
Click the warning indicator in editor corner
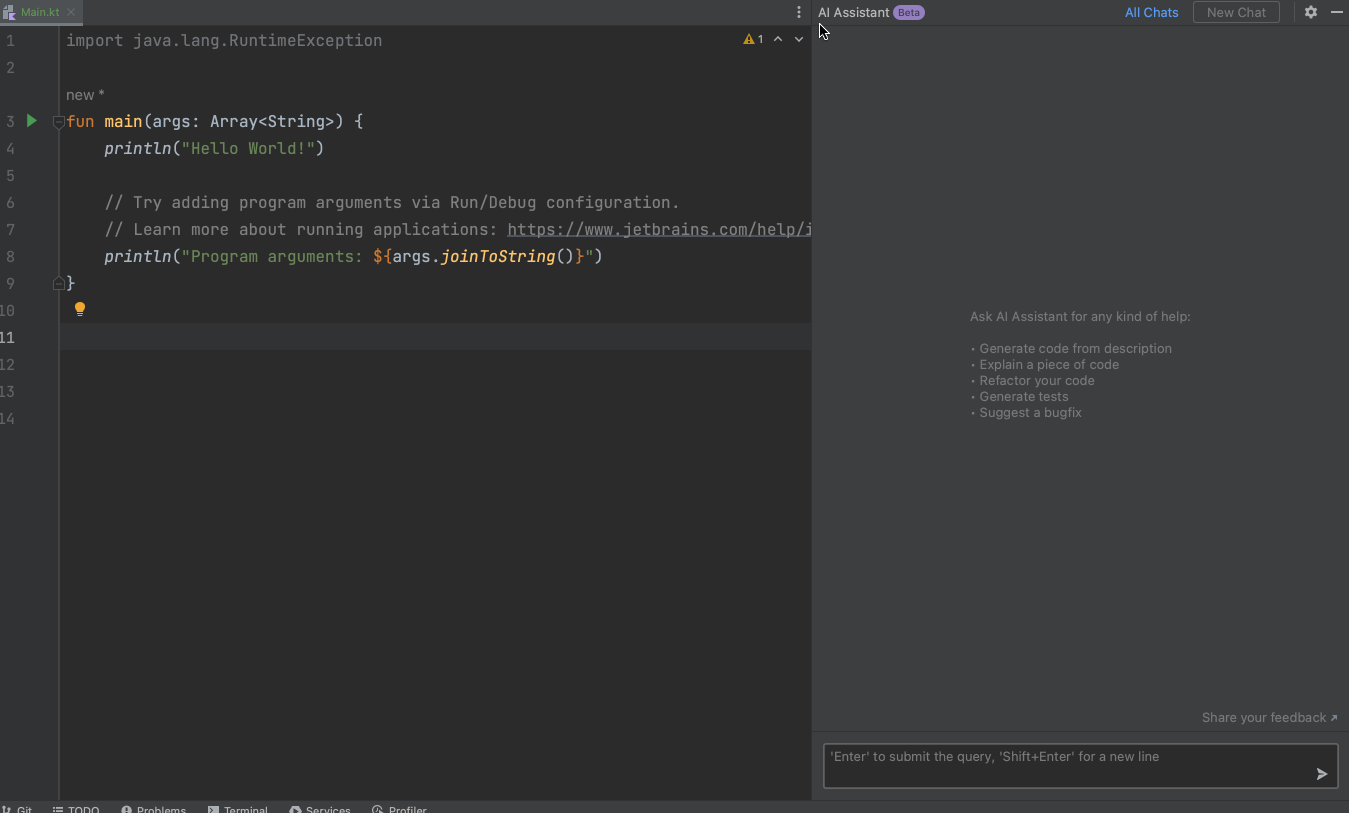[x=753, y=39]
